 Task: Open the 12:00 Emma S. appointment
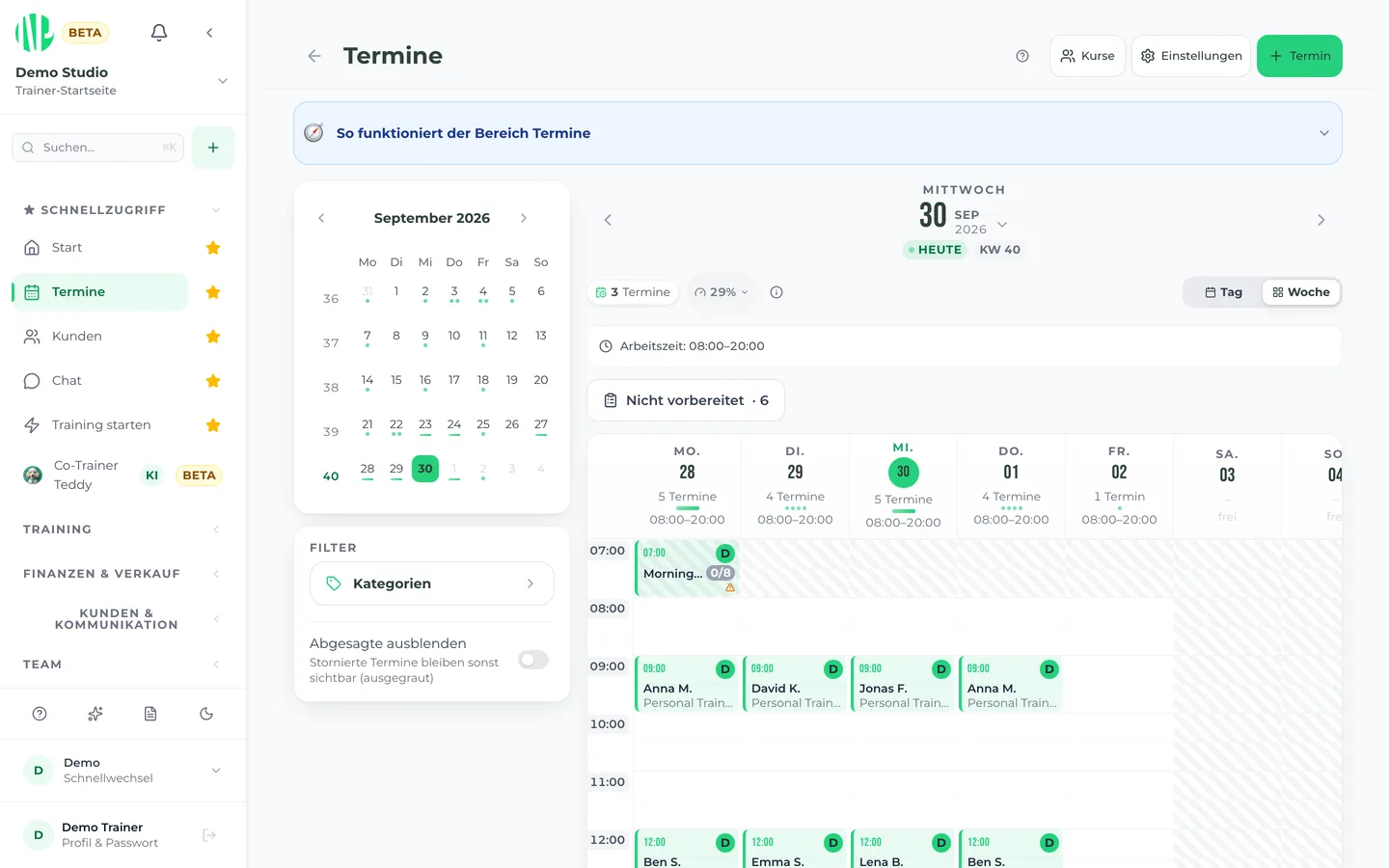pyautogui.click(x=795, y=850)
